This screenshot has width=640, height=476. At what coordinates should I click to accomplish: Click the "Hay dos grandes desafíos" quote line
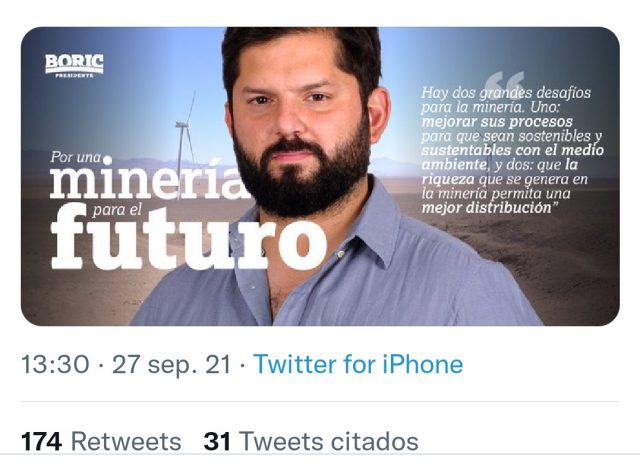[506, 92]
